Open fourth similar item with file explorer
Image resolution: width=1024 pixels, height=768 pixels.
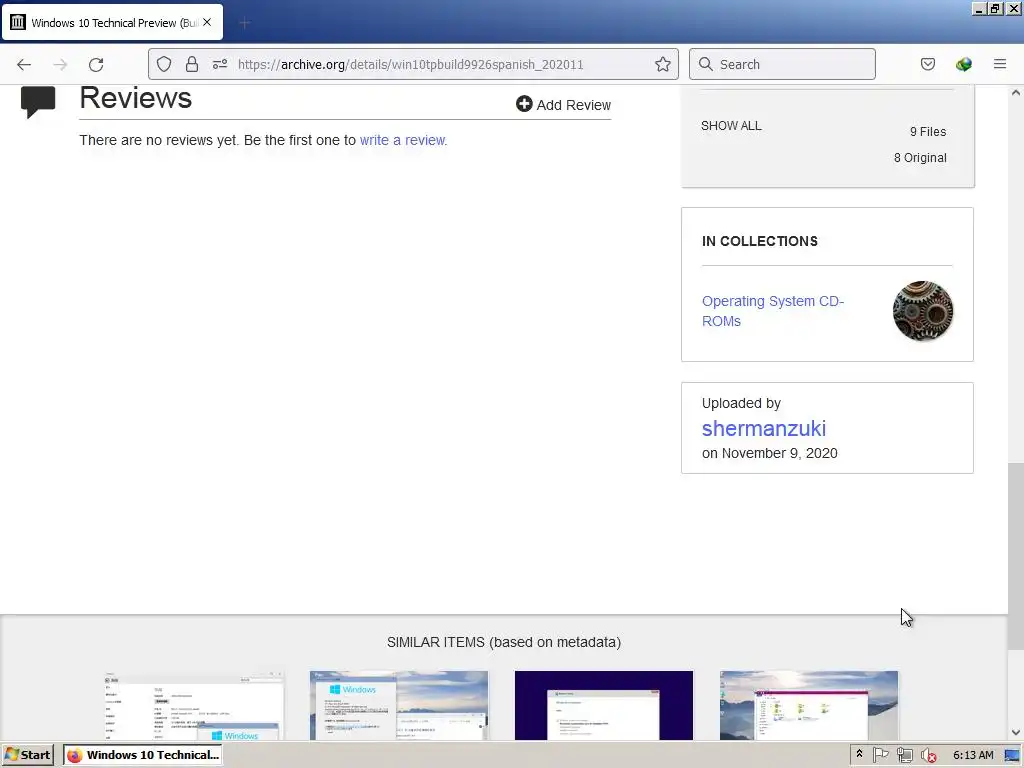(808, 705)
